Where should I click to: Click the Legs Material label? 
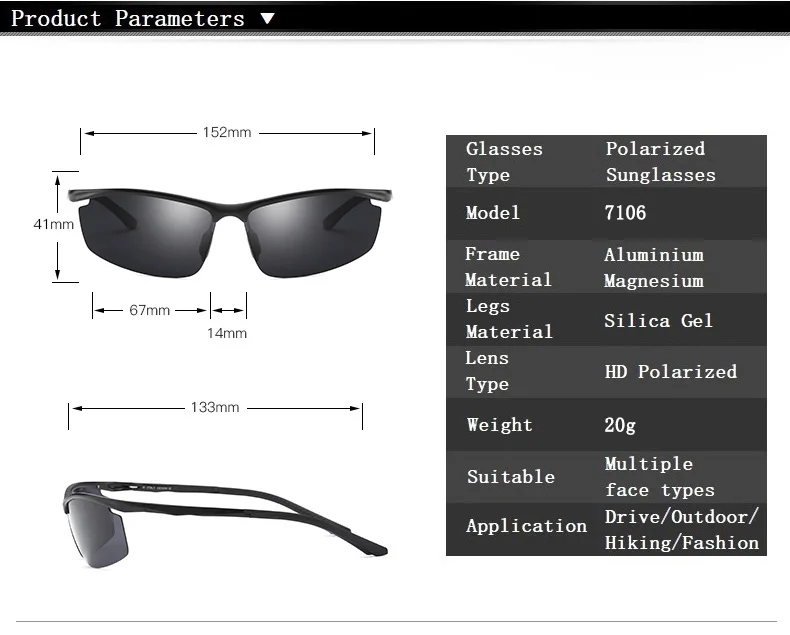pyautogui.click(x=509, y=319)
